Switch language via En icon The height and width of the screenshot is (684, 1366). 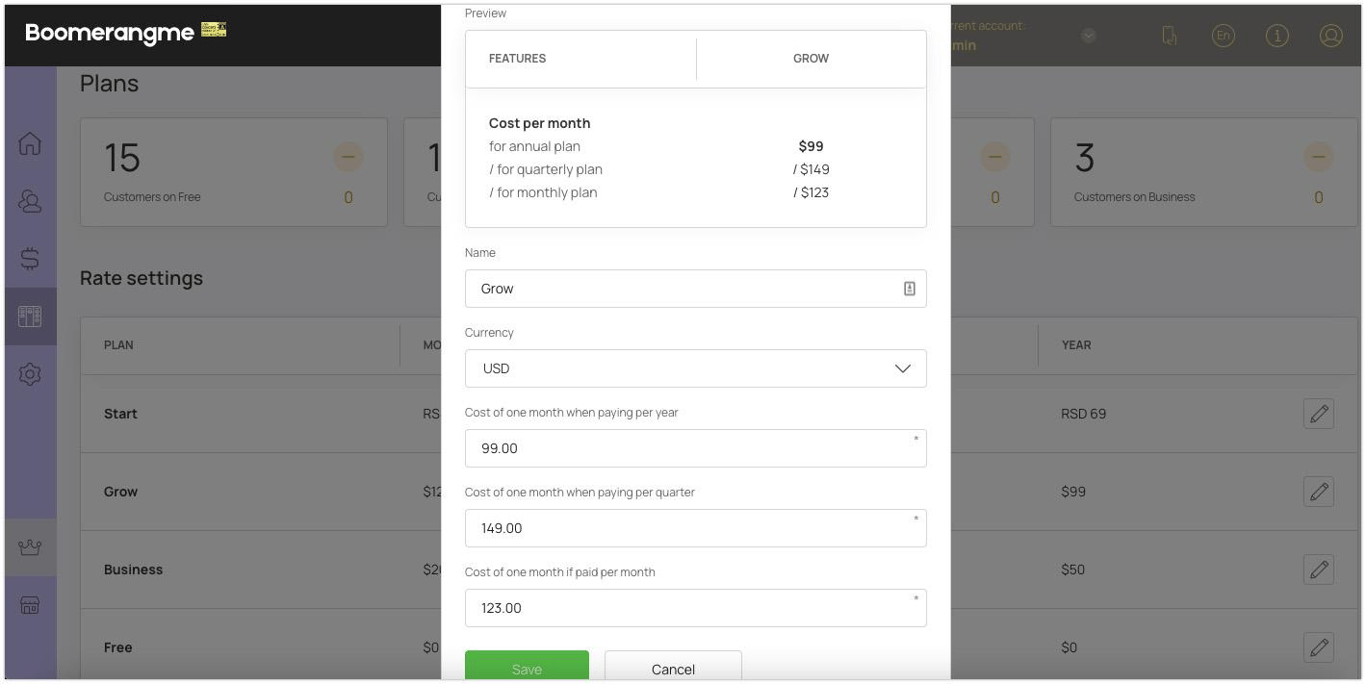click(1222, 36)
